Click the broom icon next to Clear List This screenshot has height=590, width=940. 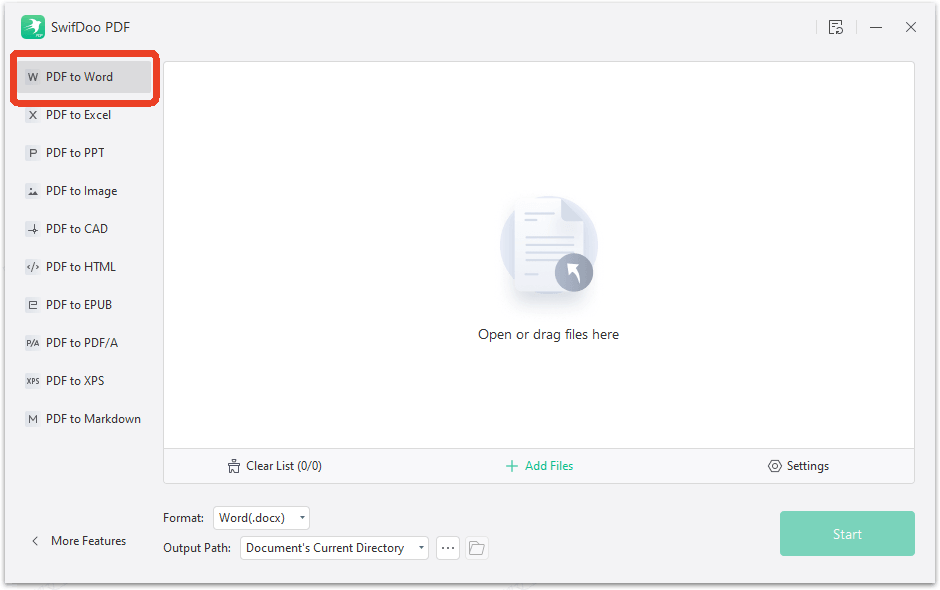[234, 466]
